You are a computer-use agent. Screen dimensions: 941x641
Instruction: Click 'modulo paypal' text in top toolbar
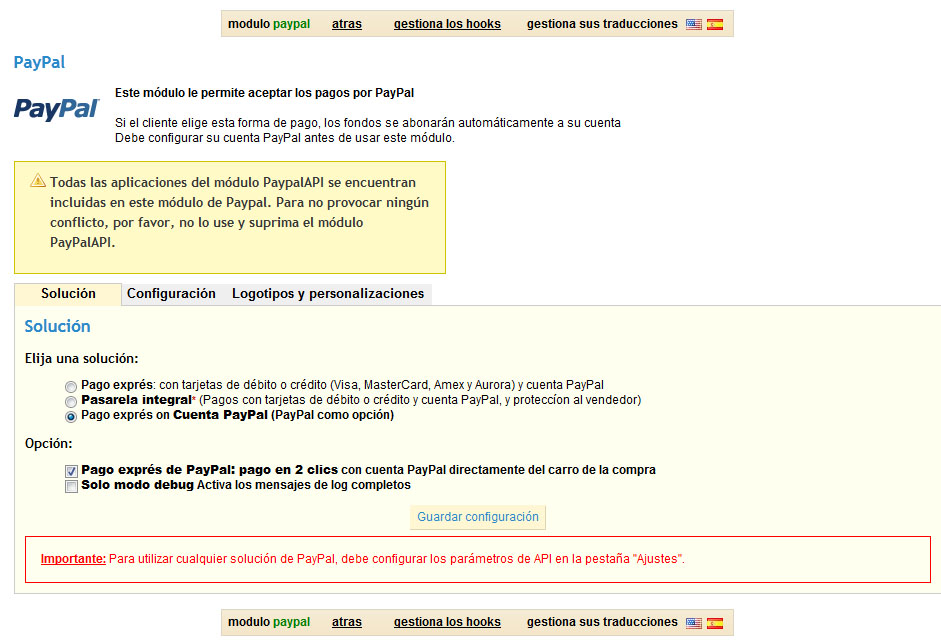269,24
